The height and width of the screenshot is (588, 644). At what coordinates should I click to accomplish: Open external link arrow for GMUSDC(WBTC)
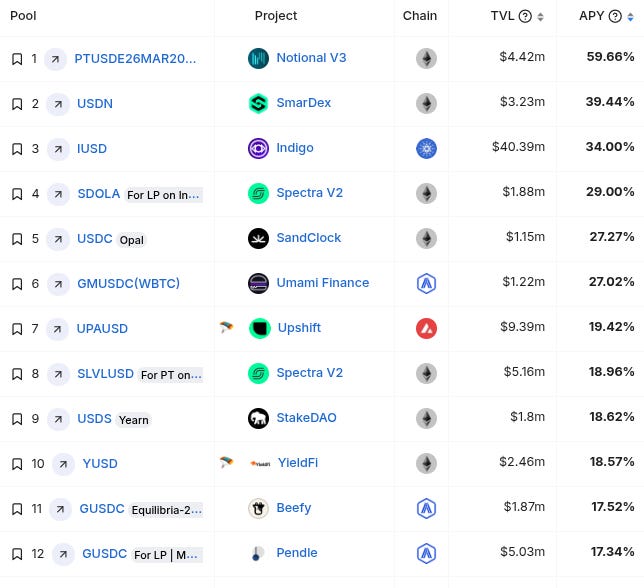pyautogui.click(x=58, y=284)
